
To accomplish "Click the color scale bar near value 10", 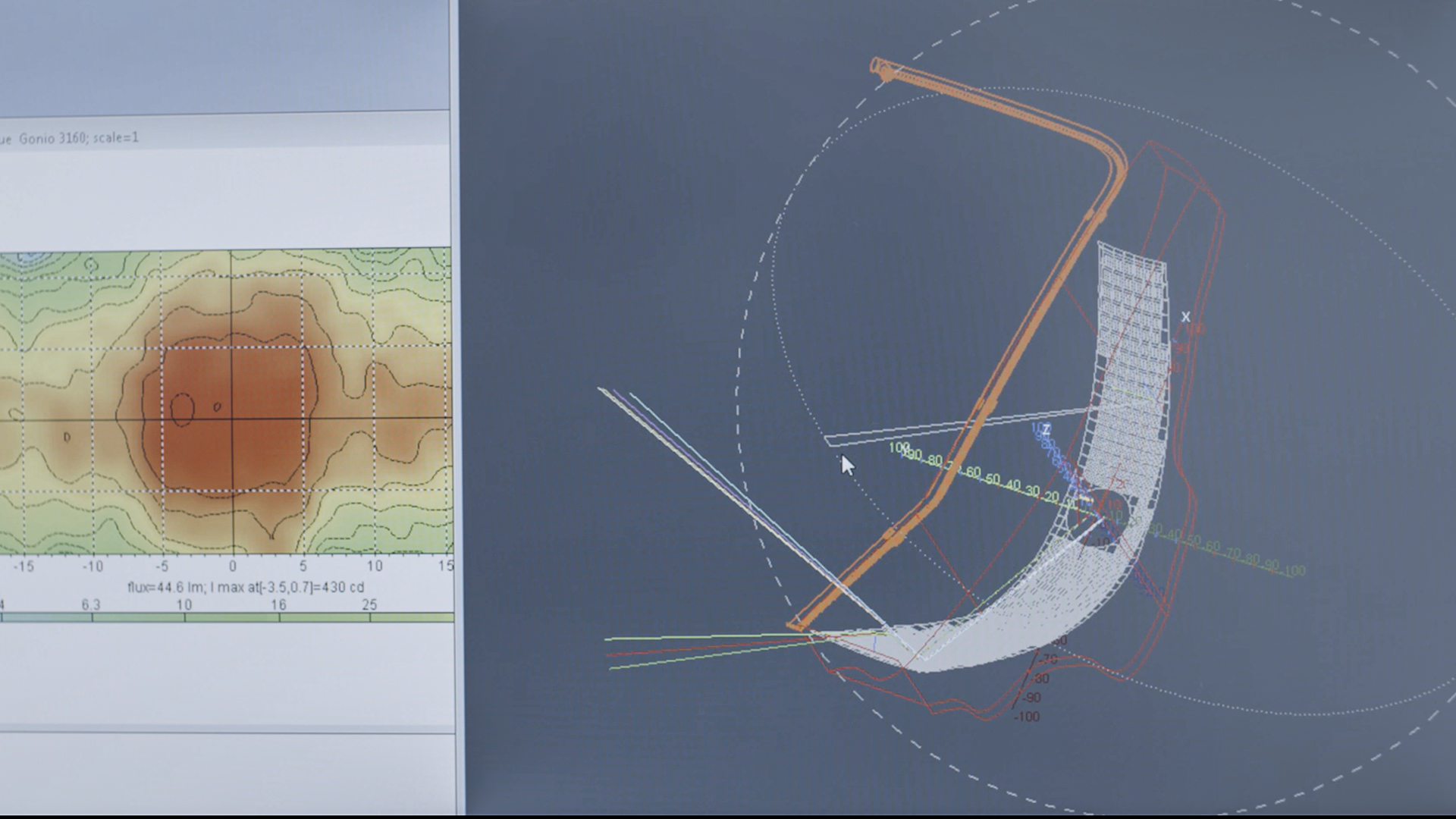I will (184, 617).
